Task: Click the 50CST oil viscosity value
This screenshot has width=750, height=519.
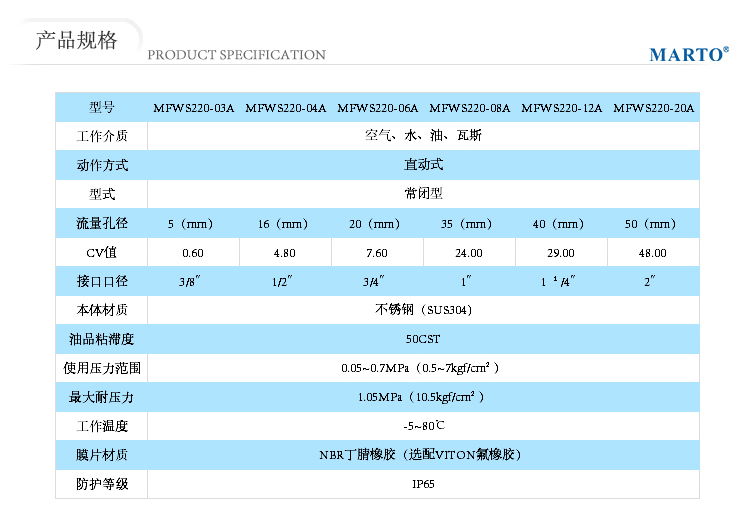Action: pos(423,339)
